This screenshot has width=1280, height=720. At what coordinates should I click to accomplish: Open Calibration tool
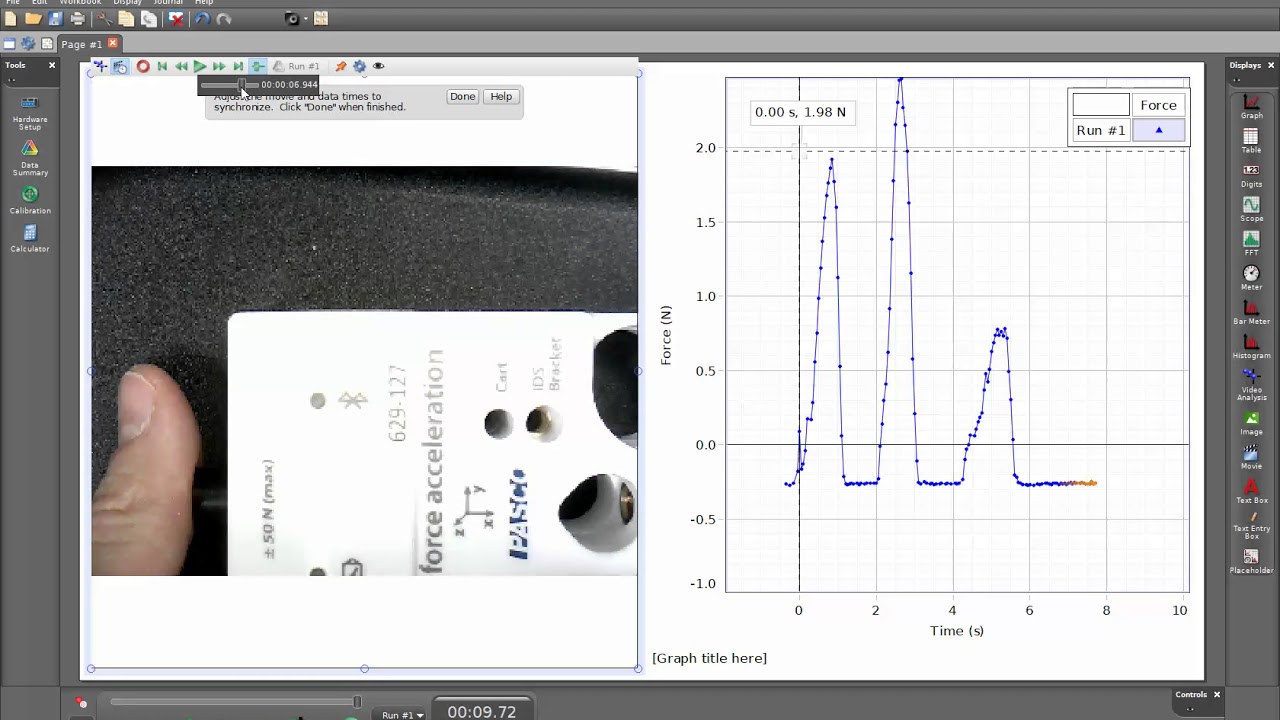coord(30,200)
